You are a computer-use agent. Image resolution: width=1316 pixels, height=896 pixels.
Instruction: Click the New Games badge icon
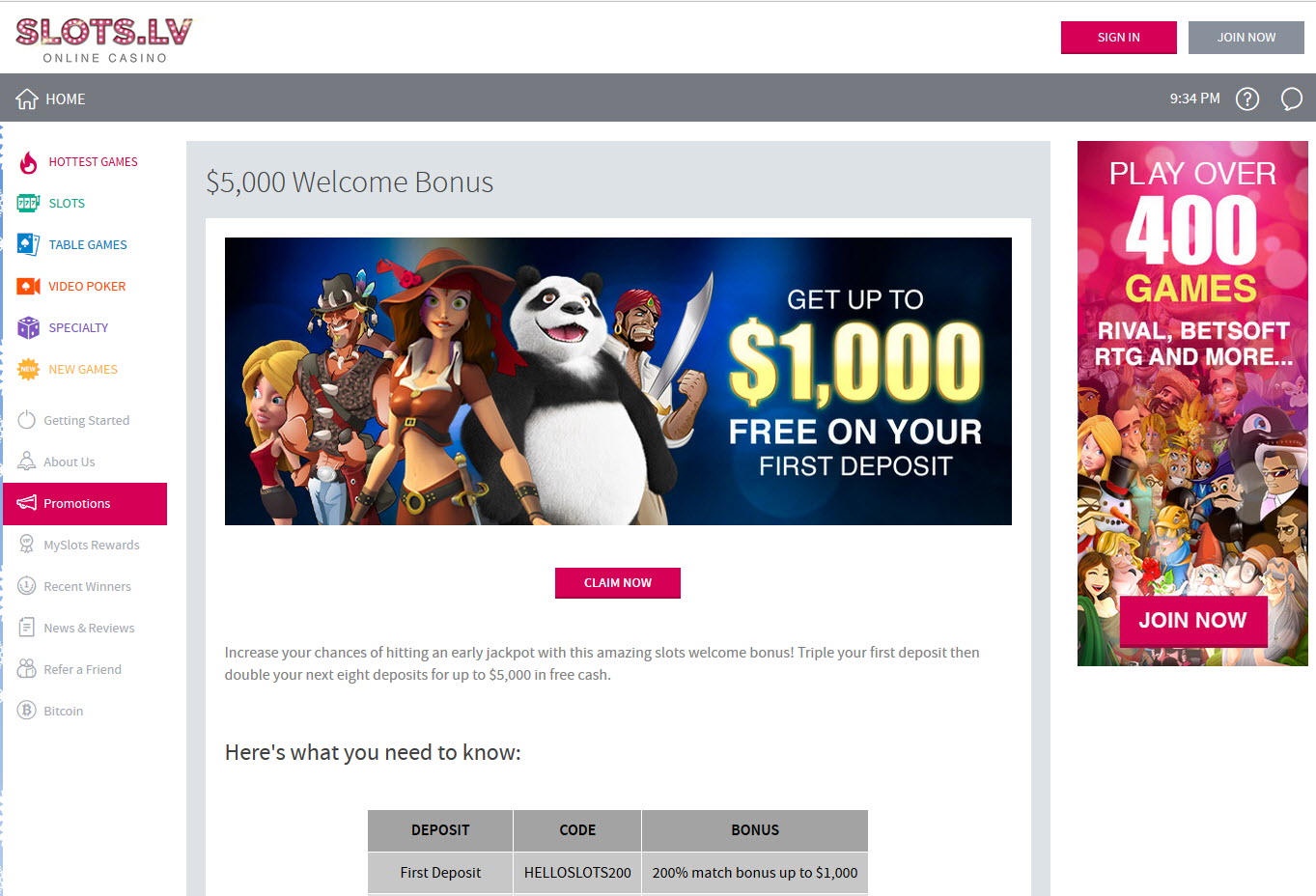point(28,370)
